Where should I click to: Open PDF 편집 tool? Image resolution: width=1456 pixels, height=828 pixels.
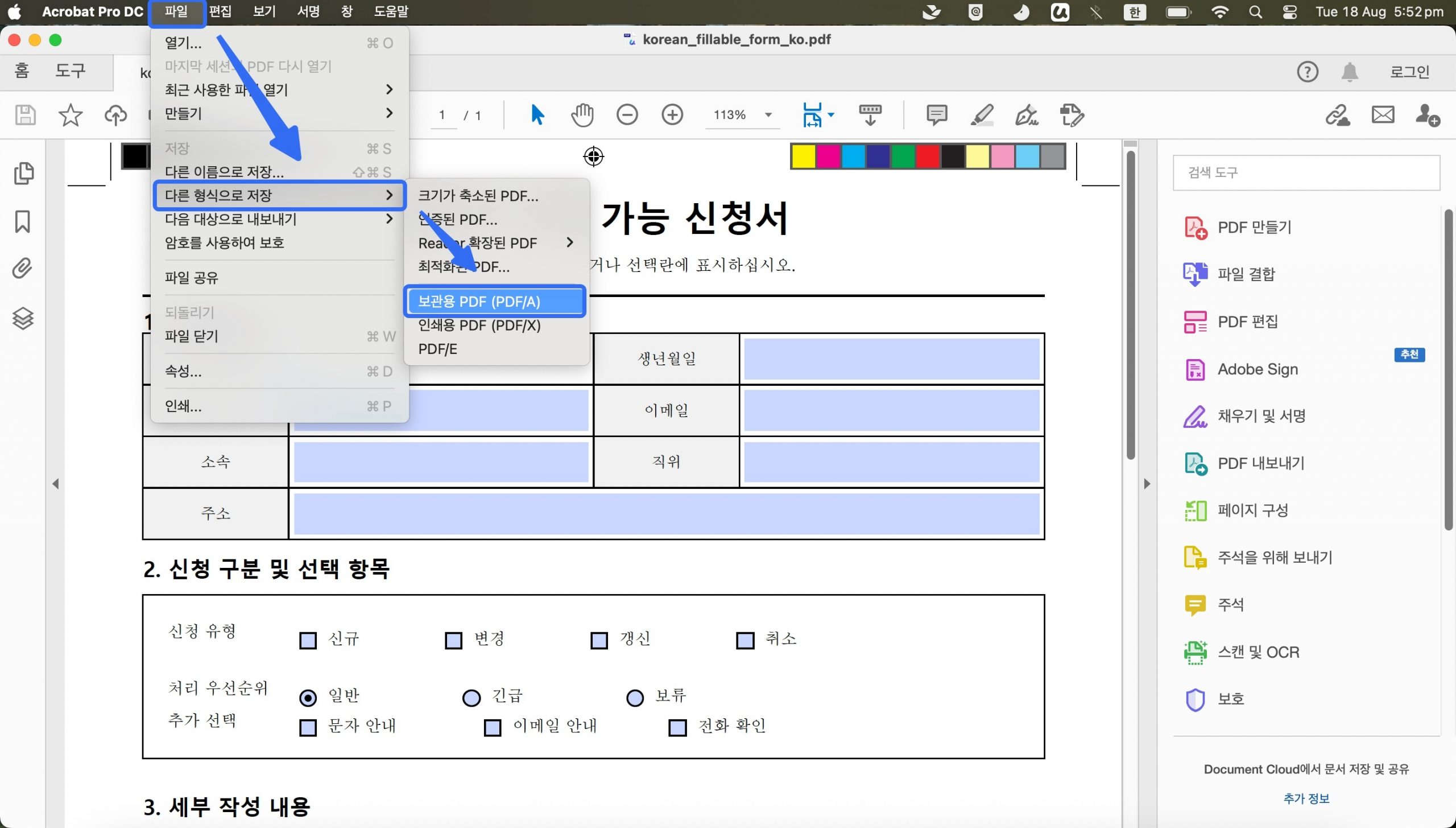1231,322
